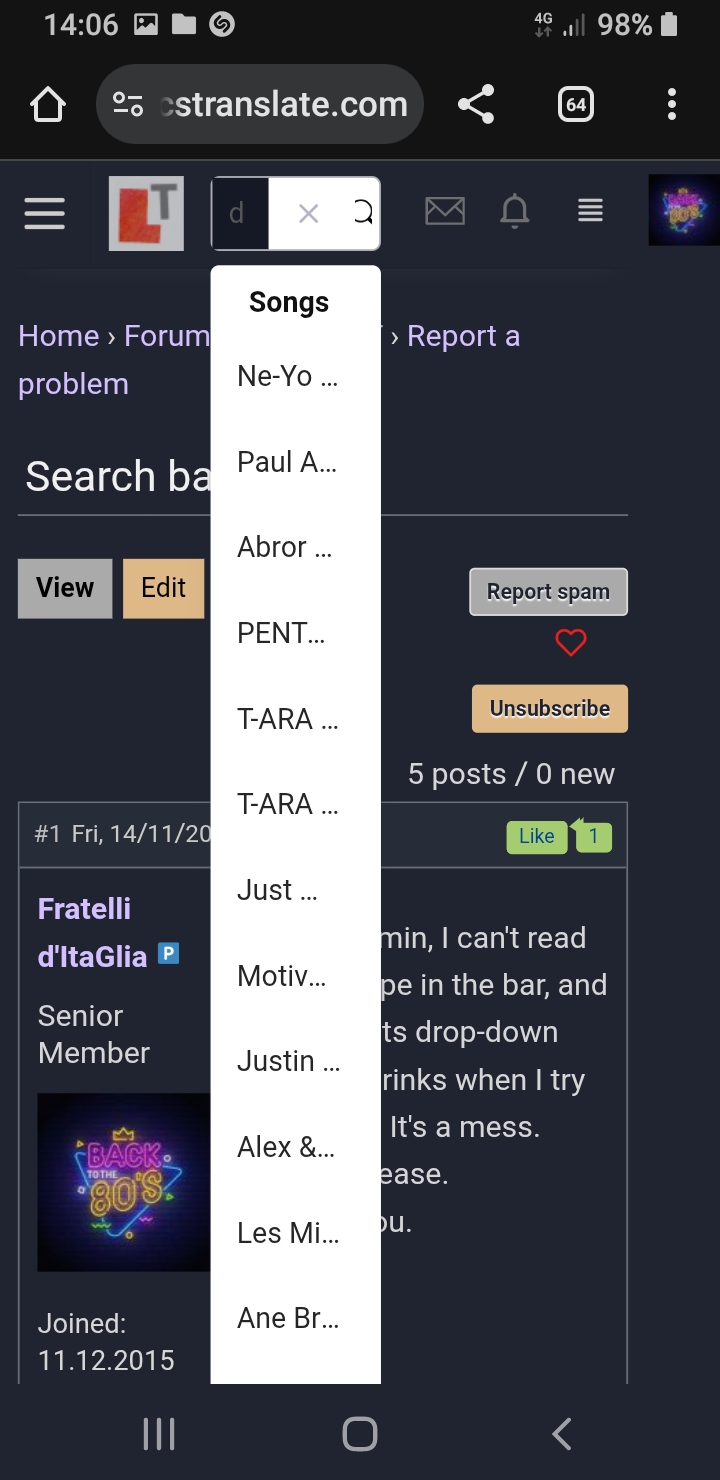The image size is (720, 1480).
Task: Toggle the red heart favorite icon
Action: pyautogui.click(x=571, y=643)
